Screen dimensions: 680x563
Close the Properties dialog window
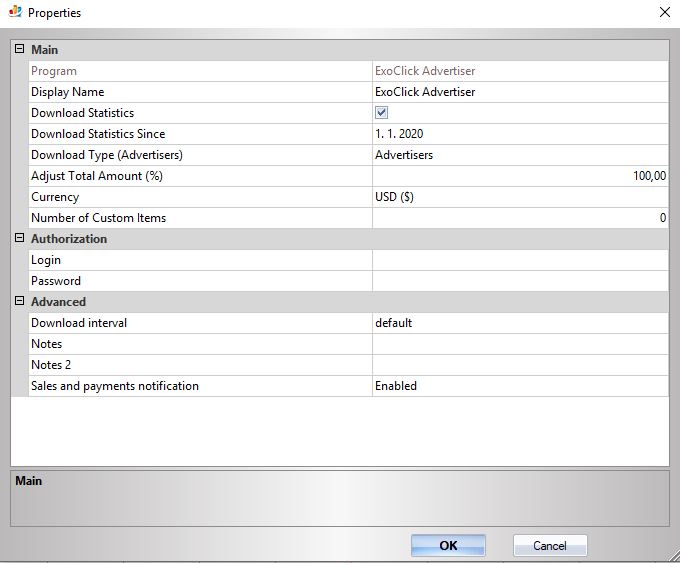point(665,12)
